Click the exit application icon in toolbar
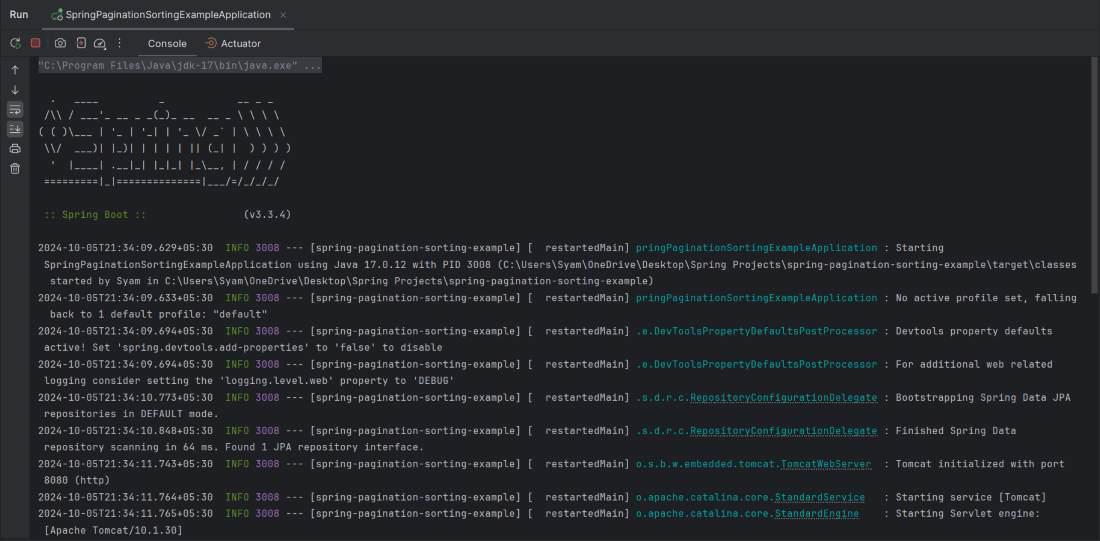This screenshot has height=541, width=1100. pos(81,43)
